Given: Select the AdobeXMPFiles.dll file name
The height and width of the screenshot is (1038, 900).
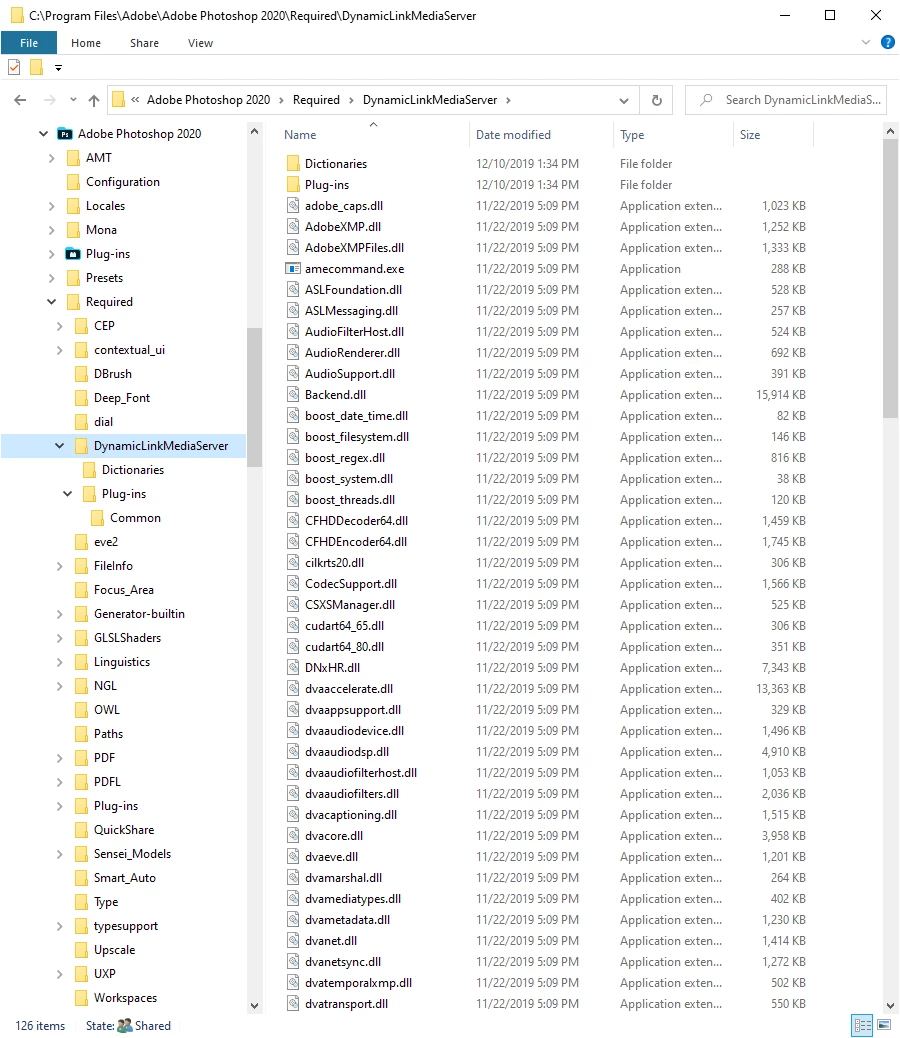Looking at the screenshot, I should (354, 248).
